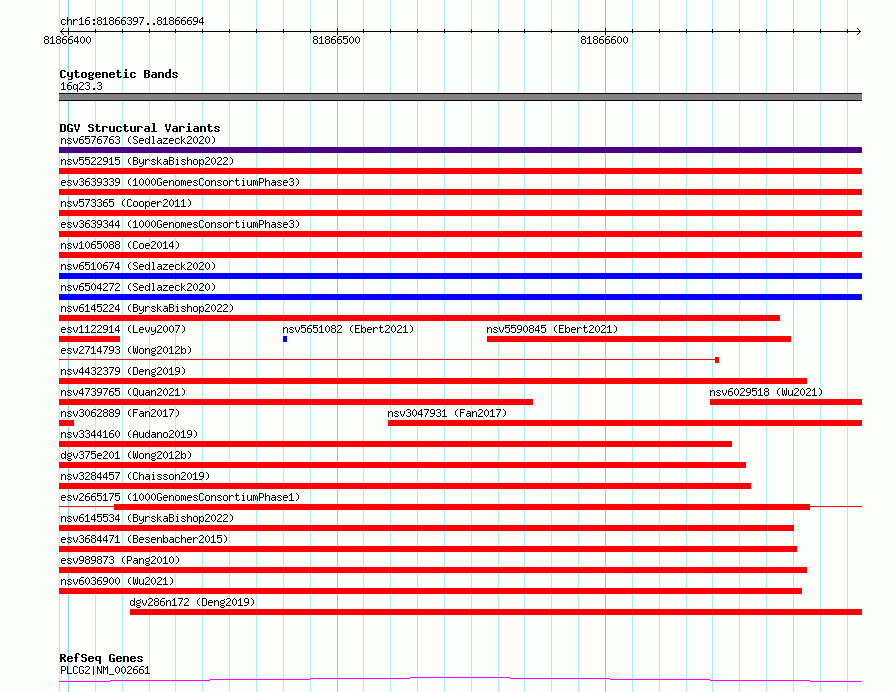Click the red bar under nsv6029518
The height and width of the screenshot is (692, 890).
coord(786,402)
